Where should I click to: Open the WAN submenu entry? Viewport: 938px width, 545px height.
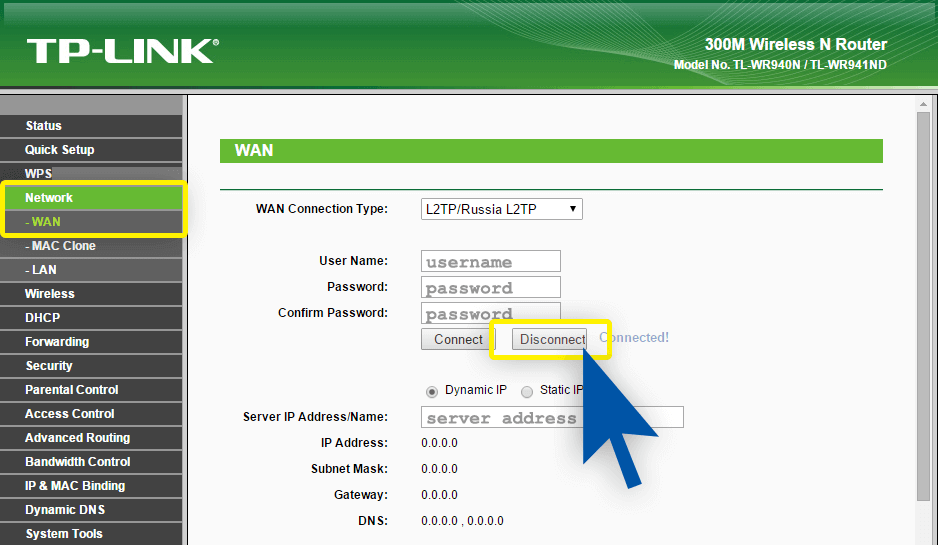coord(93,221)
